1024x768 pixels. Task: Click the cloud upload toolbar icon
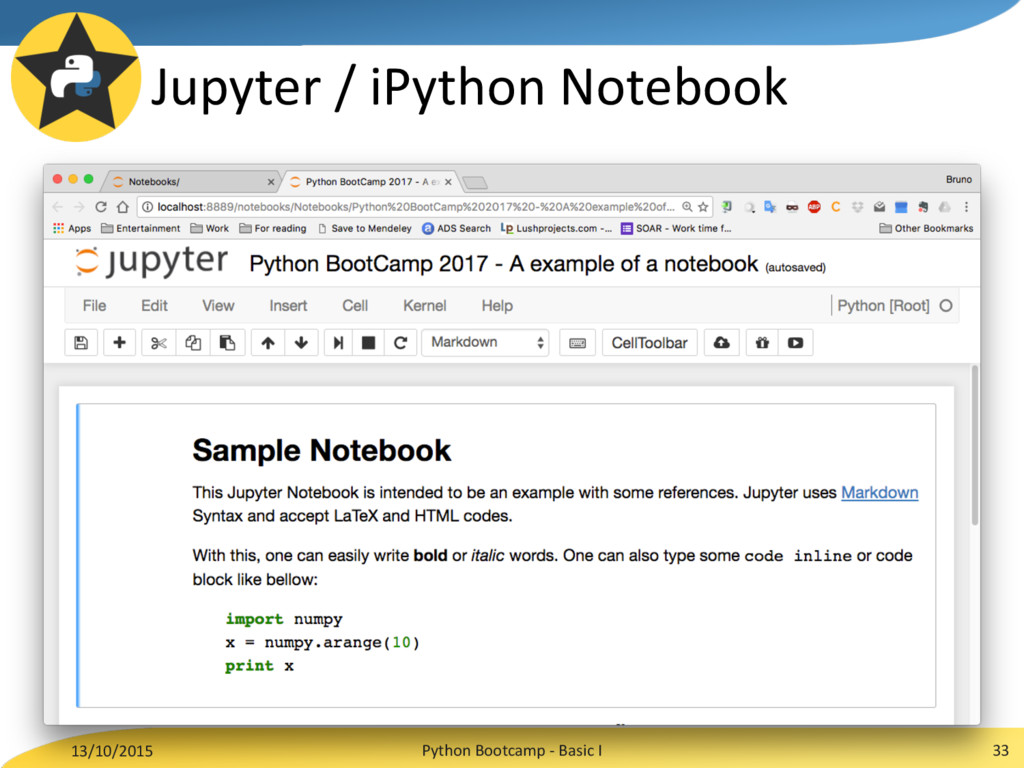(x=721, y=343)
